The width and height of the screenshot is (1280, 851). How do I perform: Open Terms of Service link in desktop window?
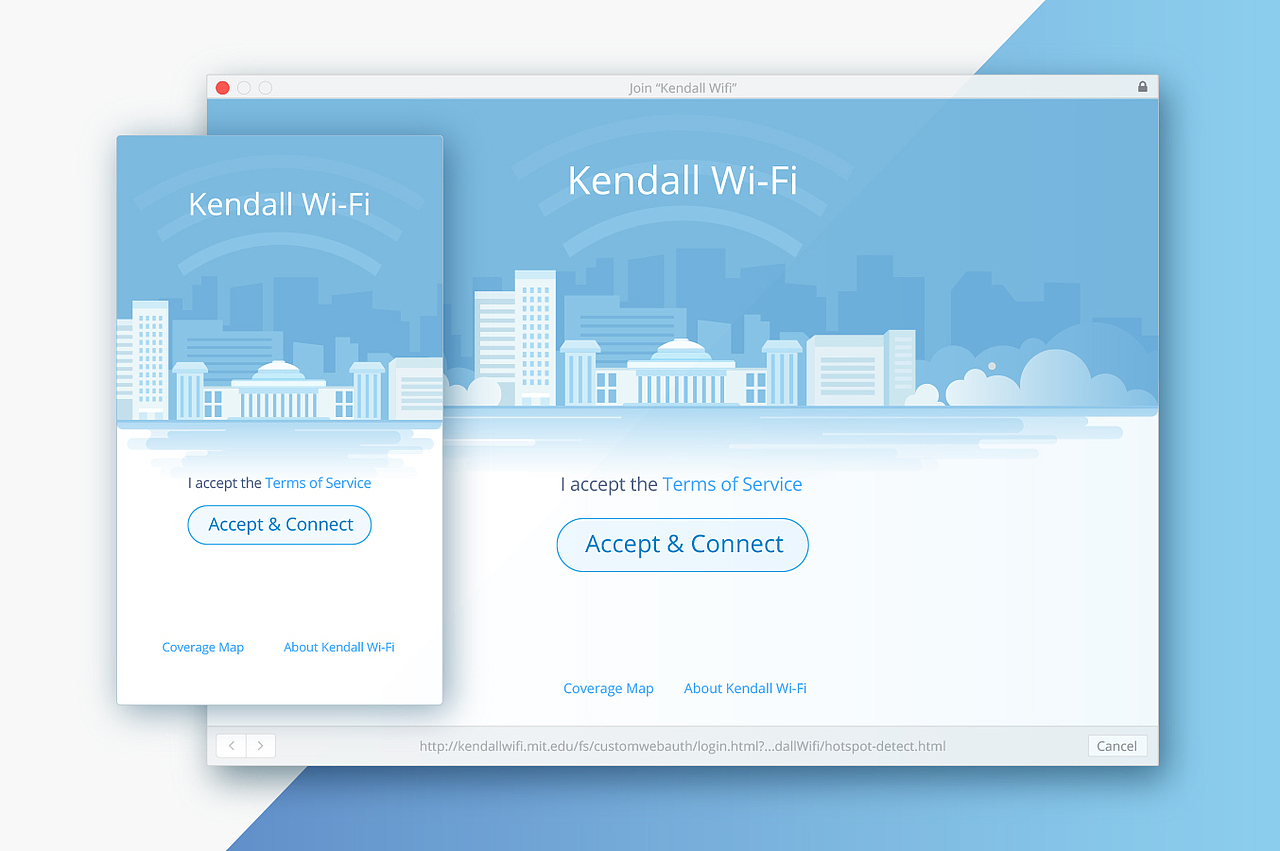(732, 484)
